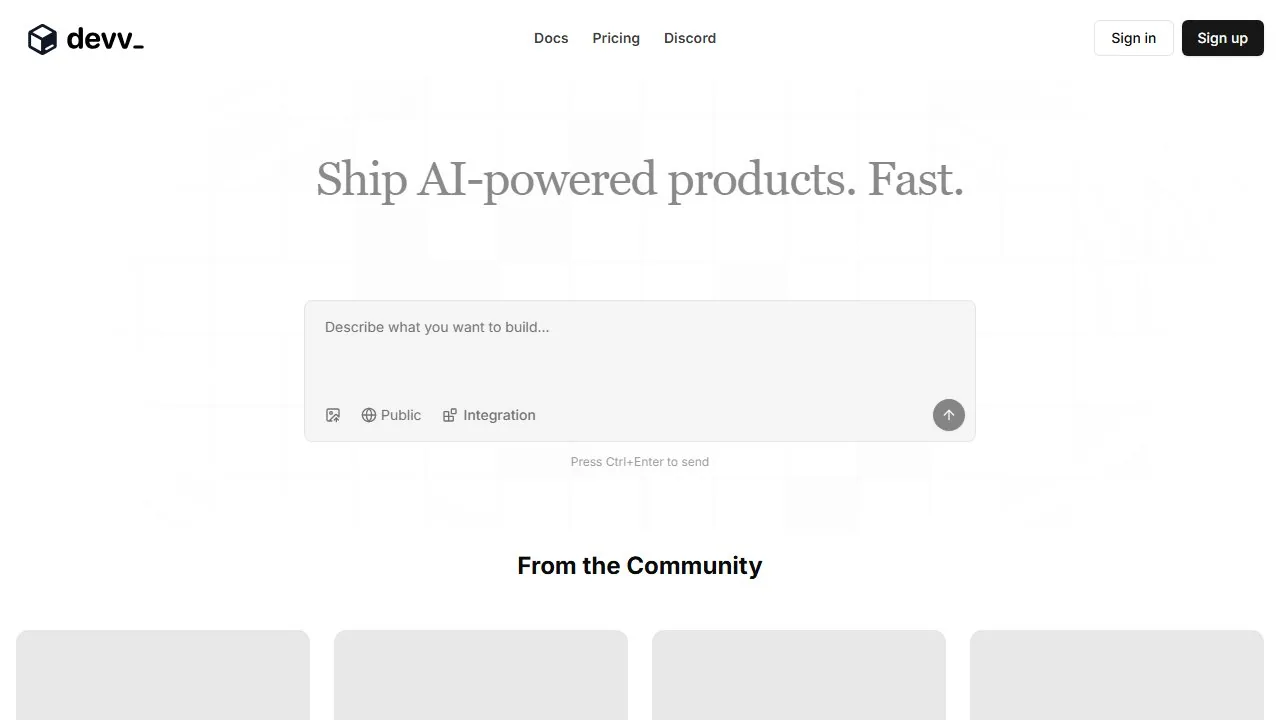Click the Sign up button
Viewport: 1280px width, 720px height.
[x=1223, y=38]
